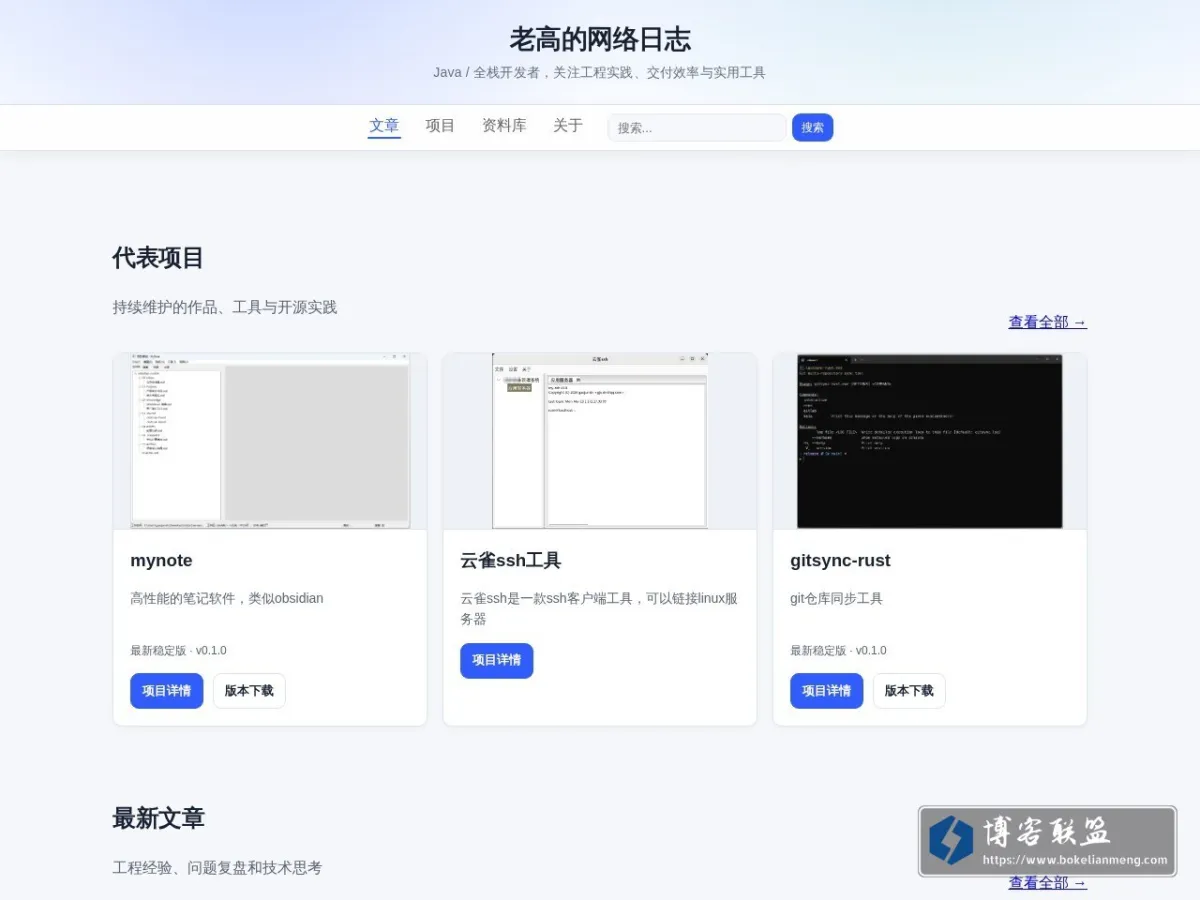Screen dimensions: 1200x900
Task: Click the description git仓库同步工具
Action: pyautogui.click(x=836, y=598)
